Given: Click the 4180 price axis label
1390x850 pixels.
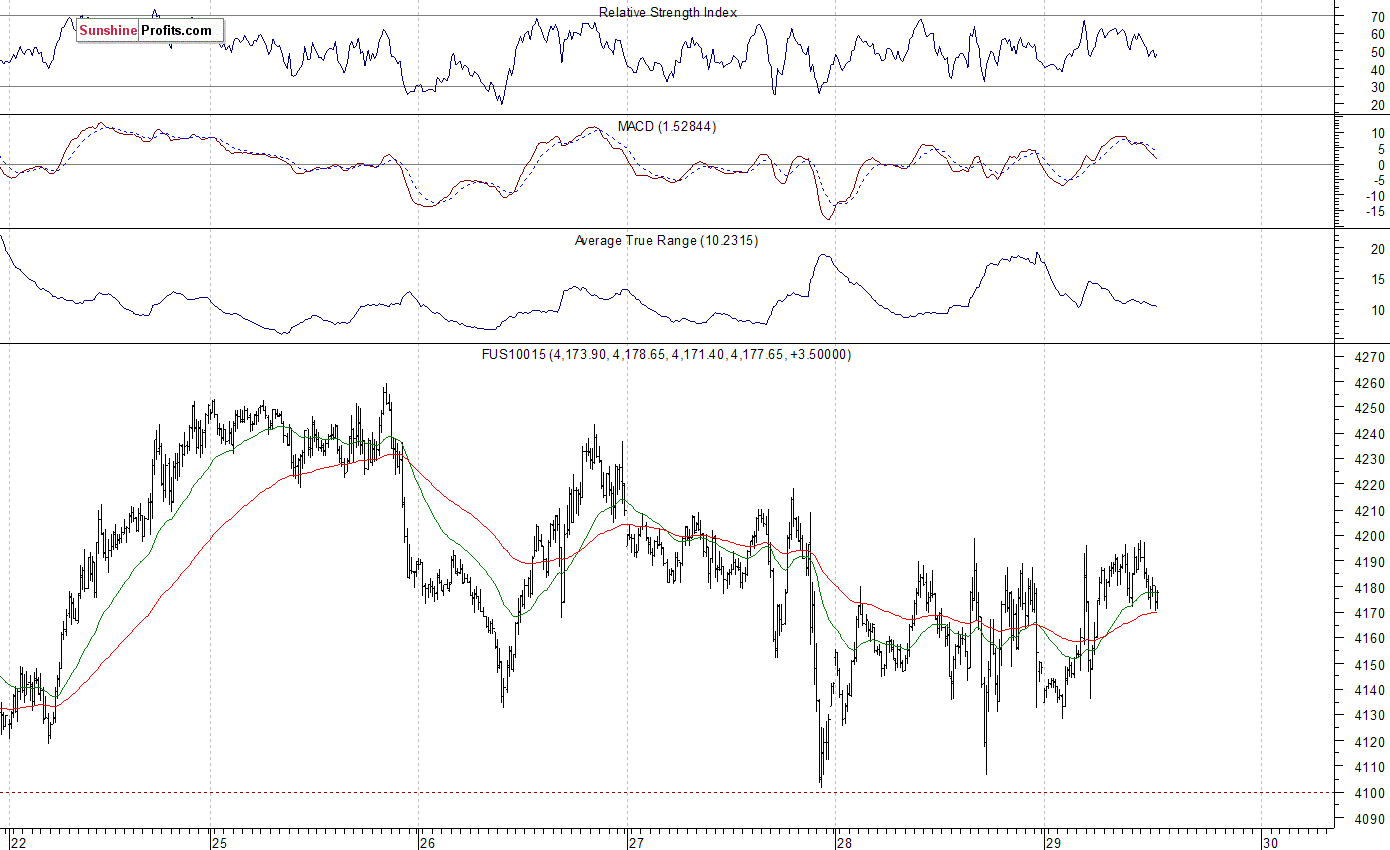Looking at the screenshot, I should 1369,587.
